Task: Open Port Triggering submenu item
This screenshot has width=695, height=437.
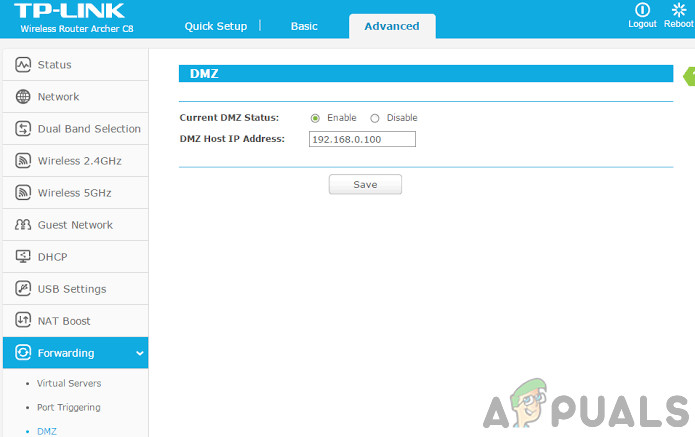Action: click(x=69, y=407)
